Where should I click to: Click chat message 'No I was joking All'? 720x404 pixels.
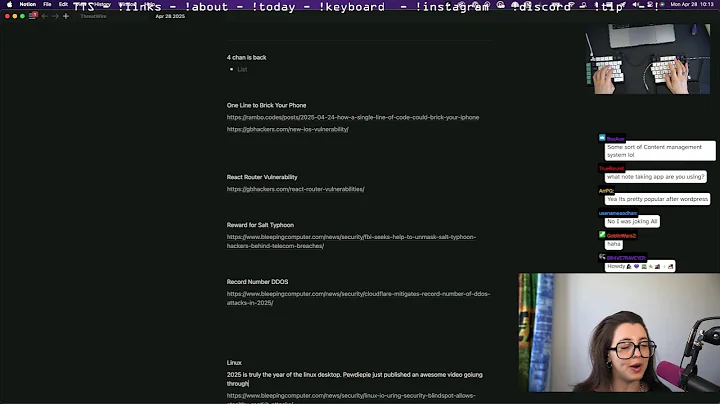click(x=632, y=221)
